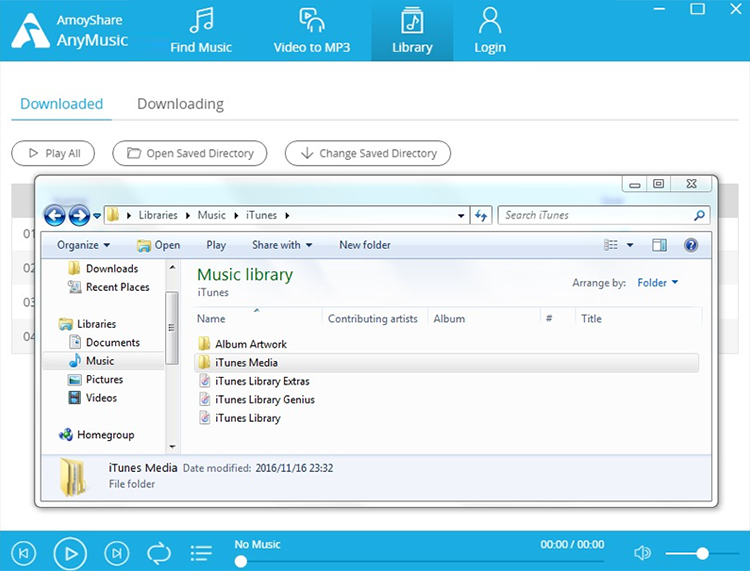Viewport: 750px width, 571px height.
Task: Open the address bar history dropdown
Action: point(461,216)
